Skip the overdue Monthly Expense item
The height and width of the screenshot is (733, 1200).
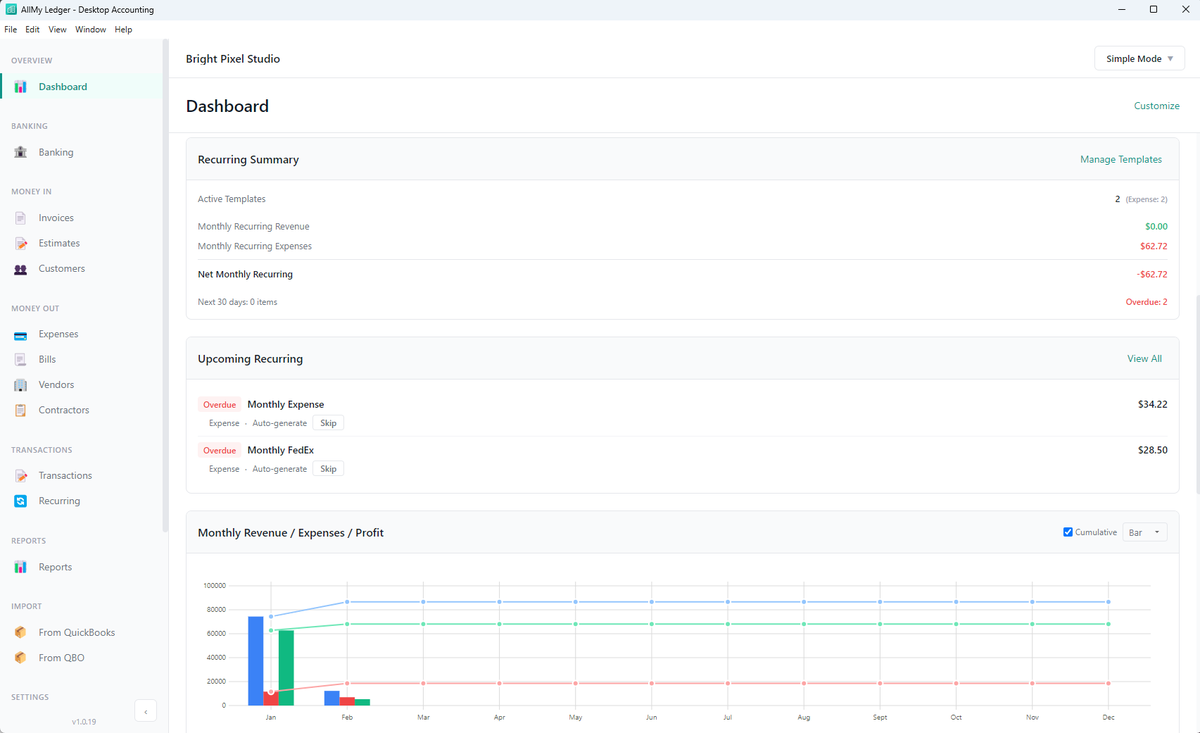coord(328,423)
